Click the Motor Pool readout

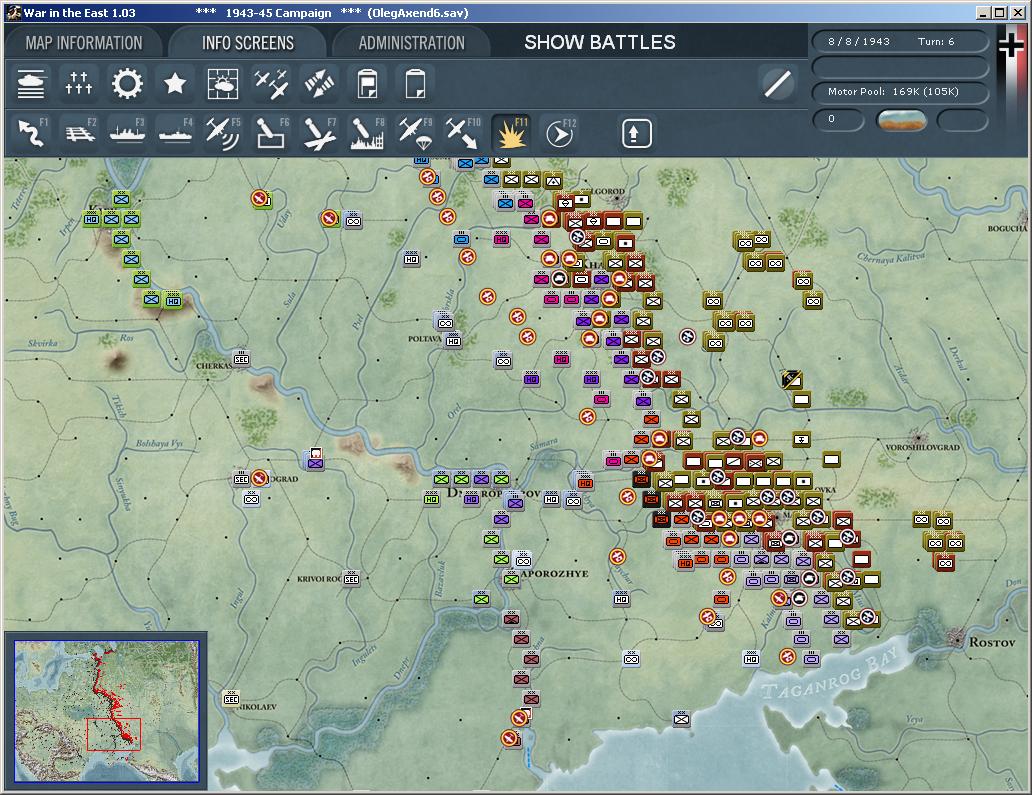pos(900,91)
